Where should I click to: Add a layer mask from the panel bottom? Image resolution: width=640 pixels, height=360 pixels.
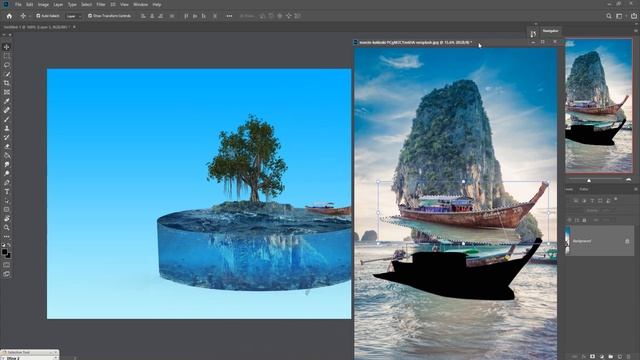click(593, 357)
